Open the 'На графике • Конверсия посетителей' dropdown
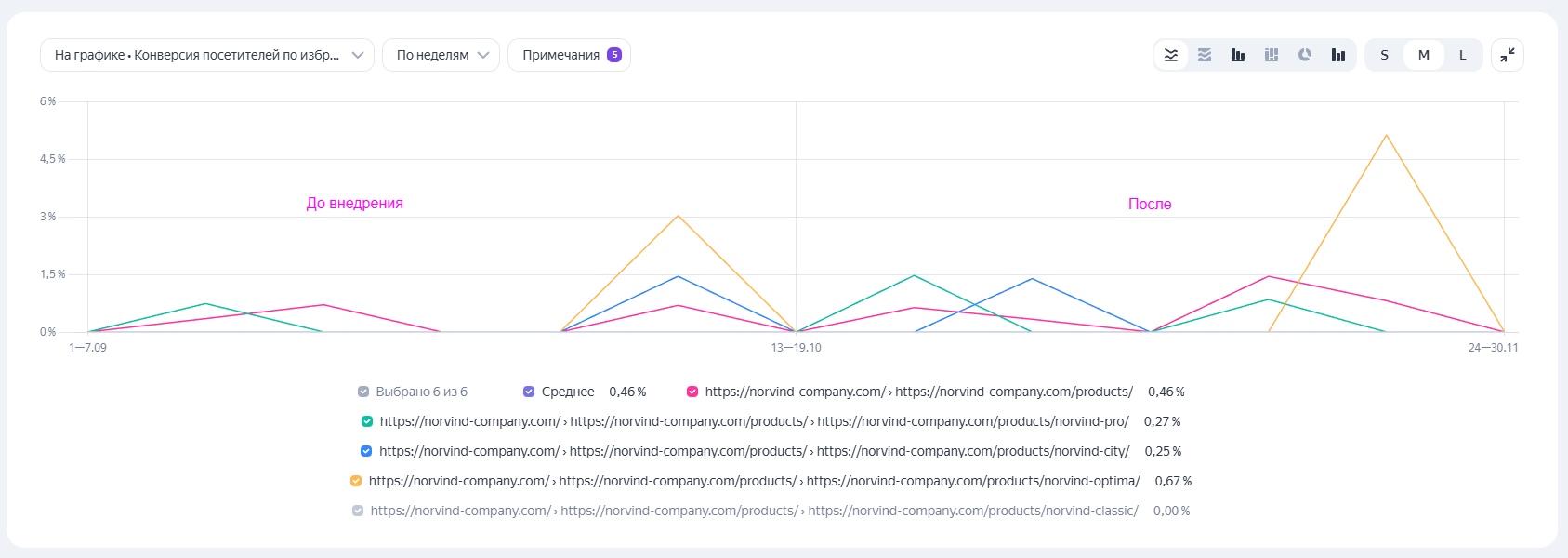The image size is (1568, 558). (207, 55)
